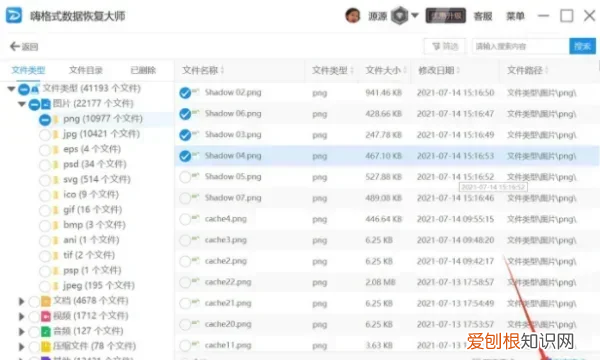
Task: Click the hexagon membership badge icon
Action: click(x=399, y=16)
